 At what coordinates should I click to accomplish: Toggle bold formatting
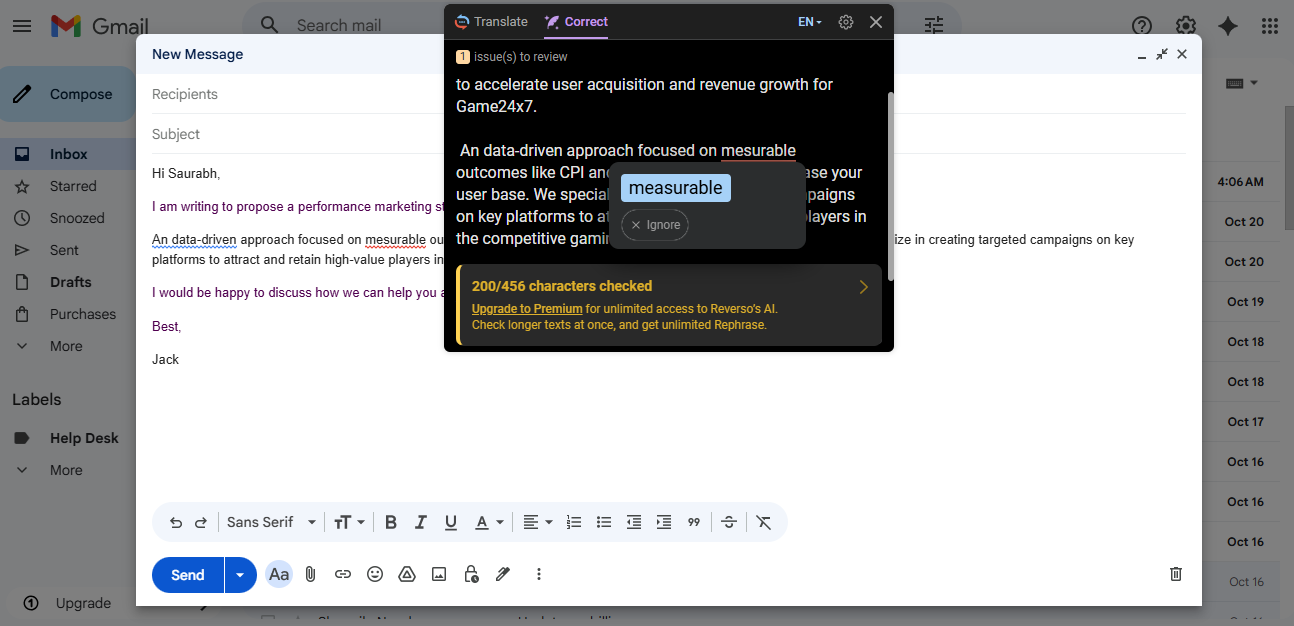391,522
